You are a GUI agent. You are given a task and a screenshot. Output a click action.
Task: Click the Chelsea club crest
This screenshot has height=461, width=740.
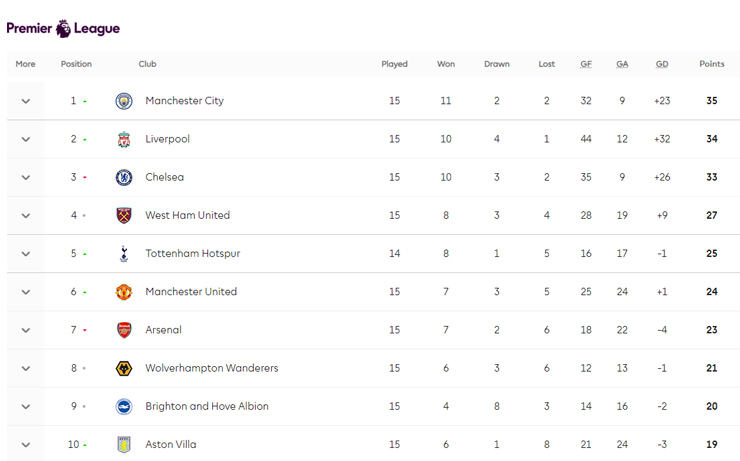tap(124, 177)
